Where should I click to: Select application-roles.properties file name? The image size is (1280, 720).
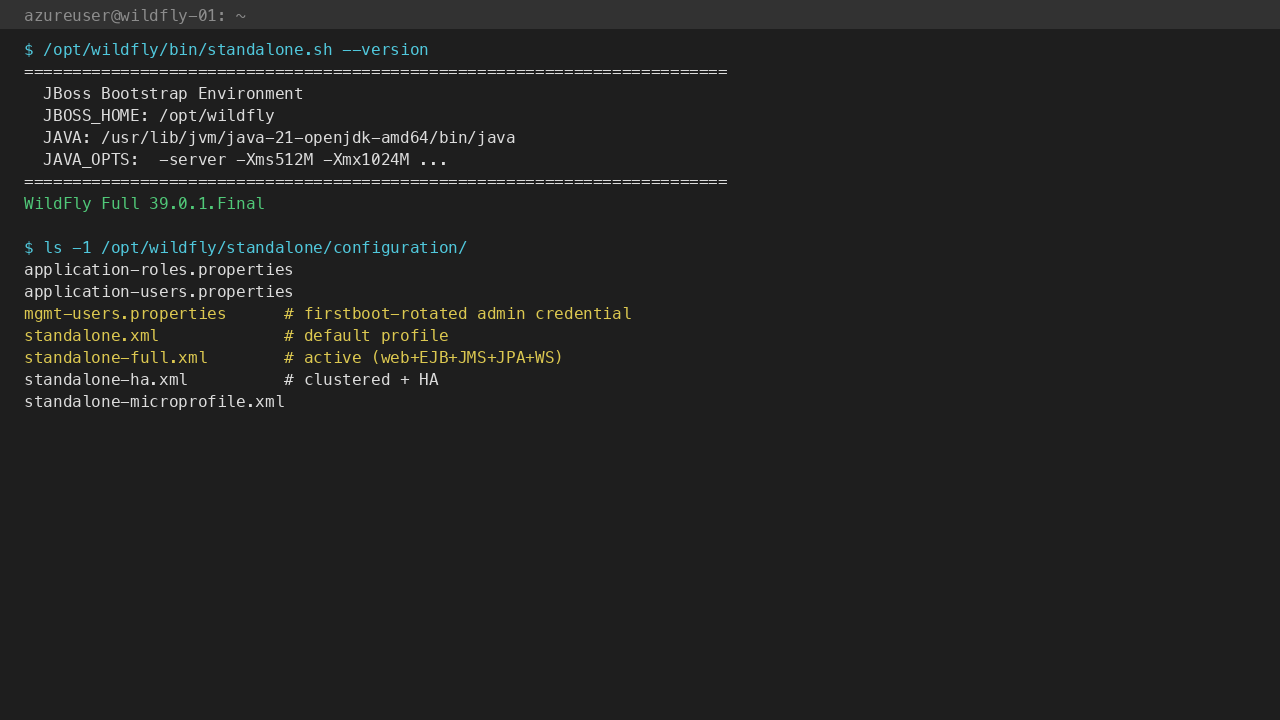159,270
